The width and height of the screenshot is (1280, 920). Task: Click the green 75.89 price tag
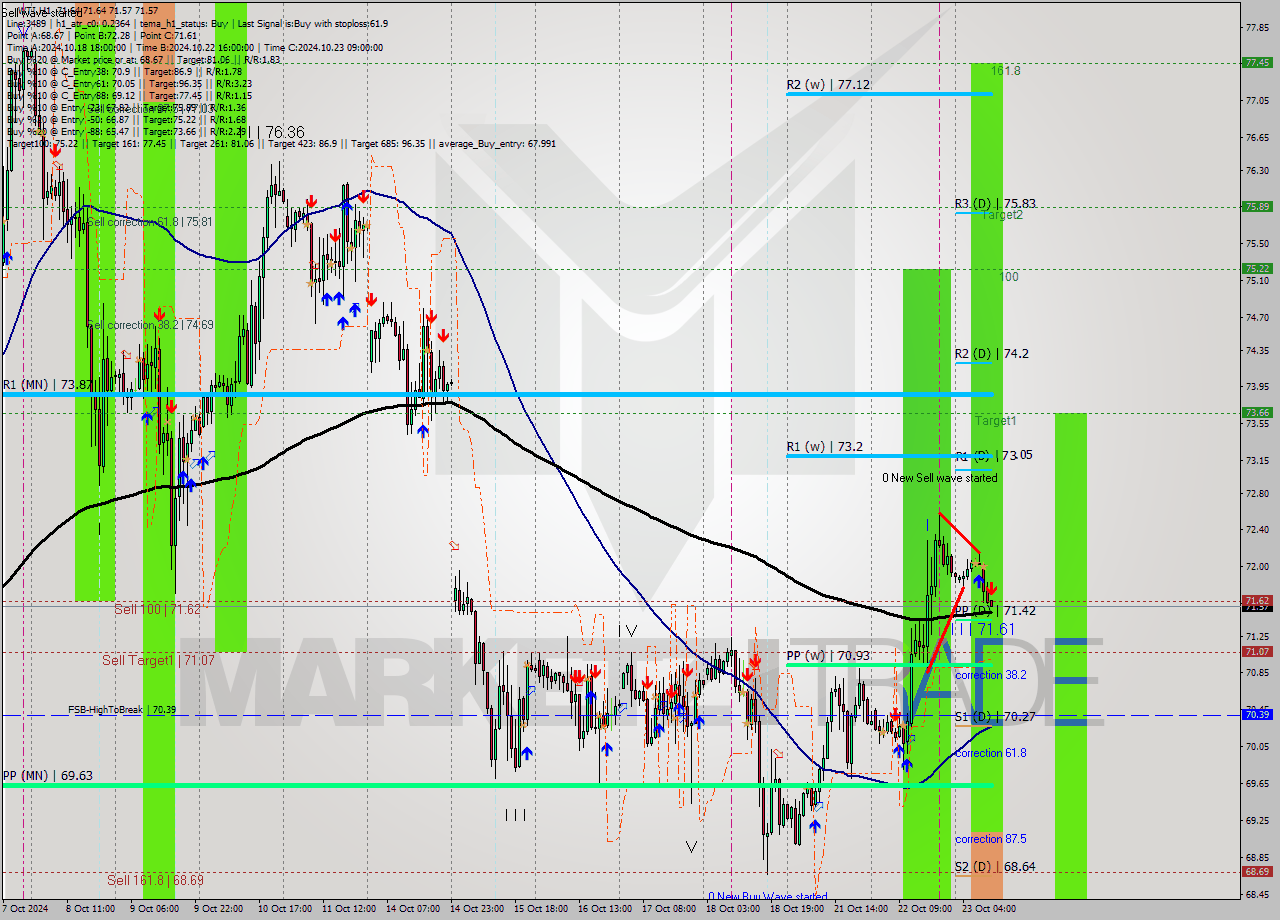point(1257,206)
